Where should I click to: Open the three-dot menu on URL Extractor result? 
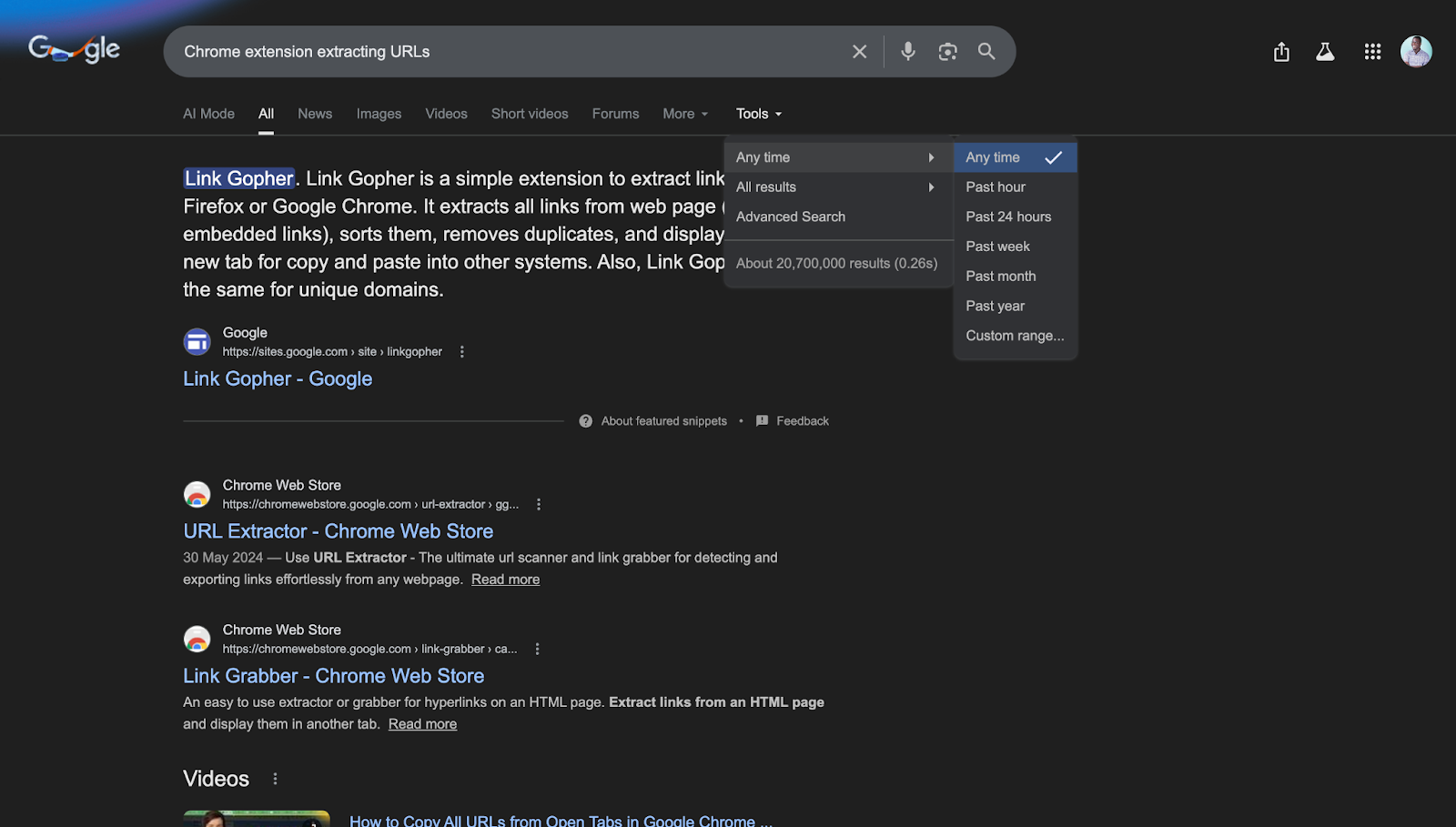click(x=539, y=503)
